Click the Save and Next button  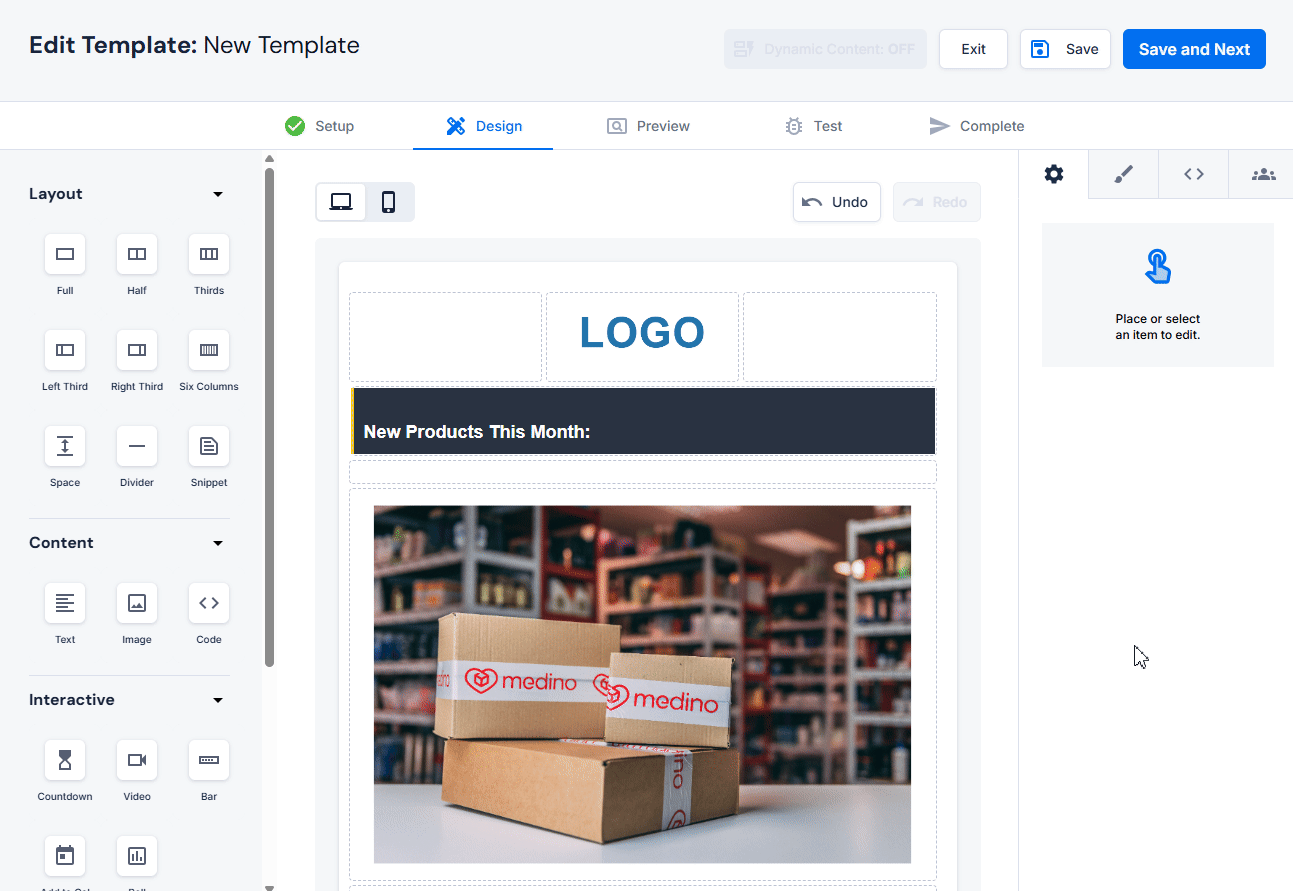[1194, 49]
